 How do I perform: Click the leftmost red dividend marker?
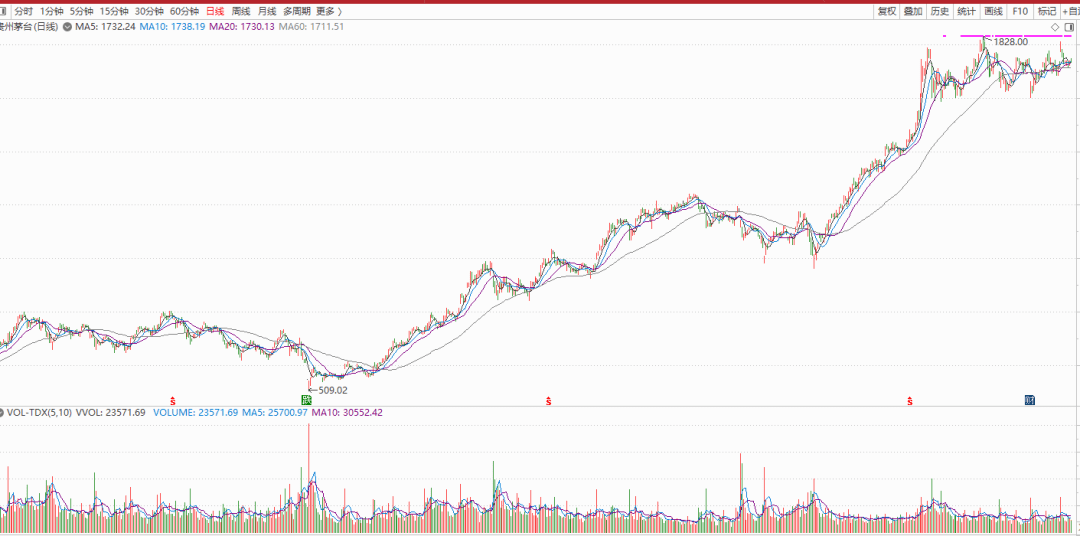tap(172, 400)
